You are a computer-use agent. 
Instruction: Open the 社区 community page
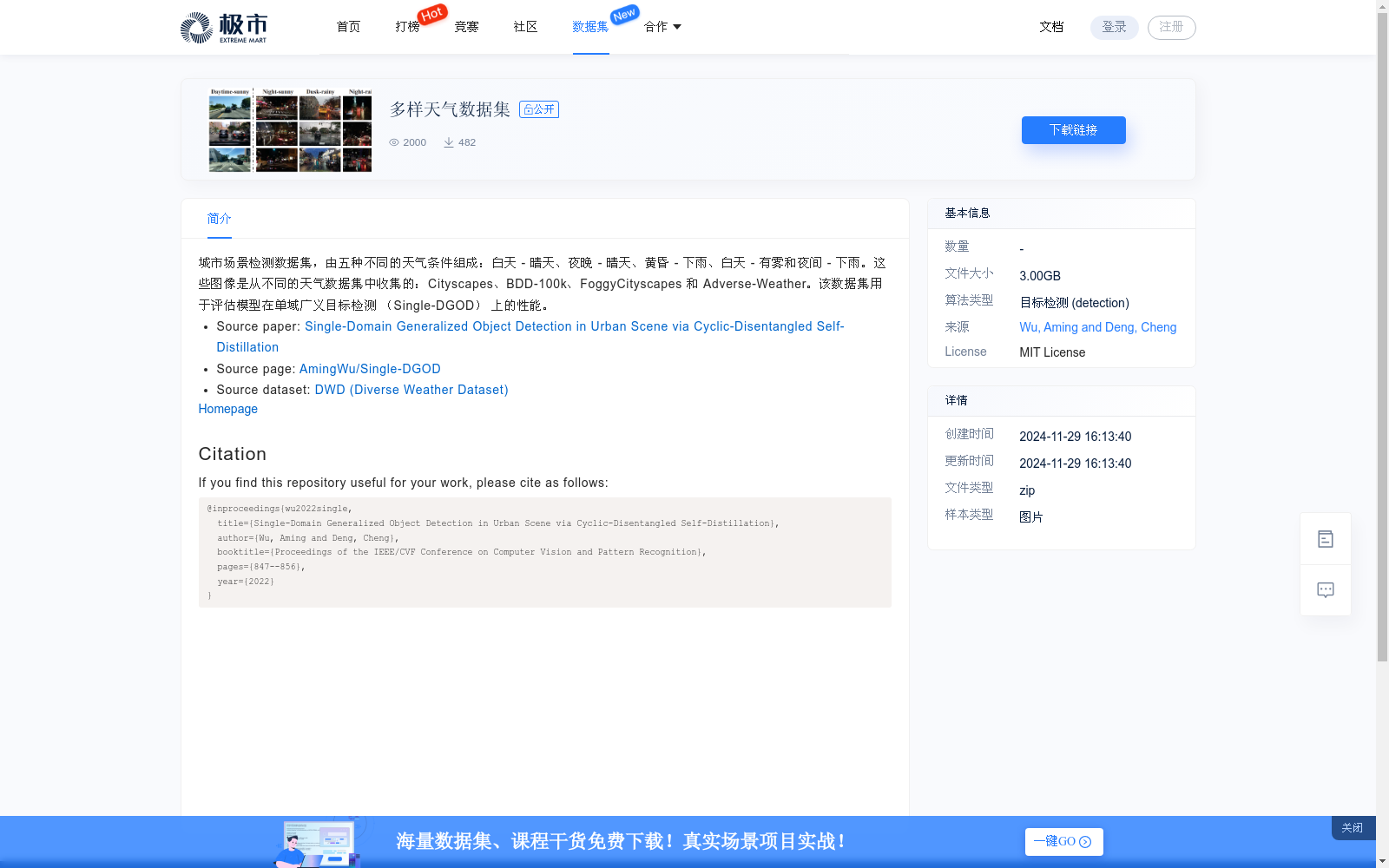click(525, 27)
